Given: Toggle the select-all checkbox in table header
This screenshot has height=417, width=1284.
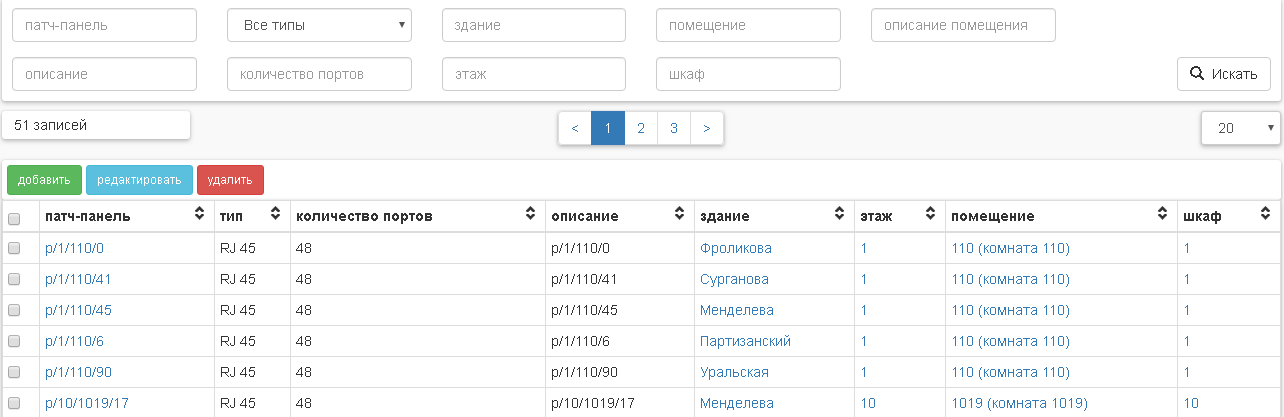Looking at the screenshot, I should pos(14,218).
